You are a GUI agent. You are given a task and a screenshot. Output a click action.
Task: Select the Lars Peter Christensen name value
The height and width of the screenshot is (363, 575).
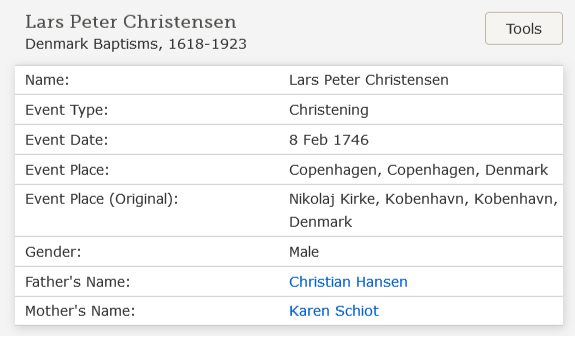(369, 80)
